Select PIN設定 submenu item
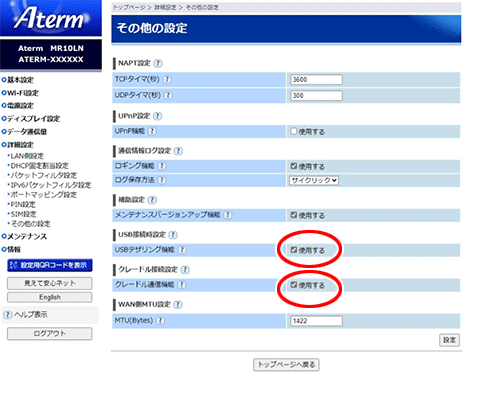The height and width of the screenshot is (393, 500). tap(22, 204)
